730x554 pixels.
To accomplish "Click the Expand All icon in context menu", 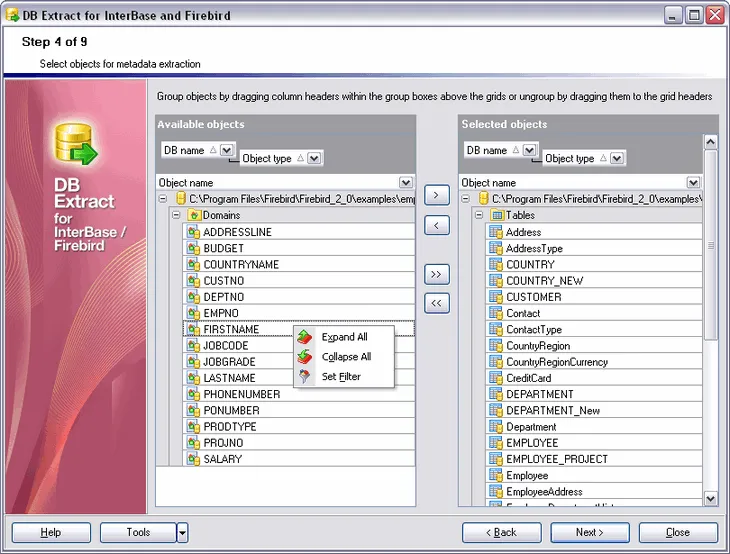I will coord(305,337).
